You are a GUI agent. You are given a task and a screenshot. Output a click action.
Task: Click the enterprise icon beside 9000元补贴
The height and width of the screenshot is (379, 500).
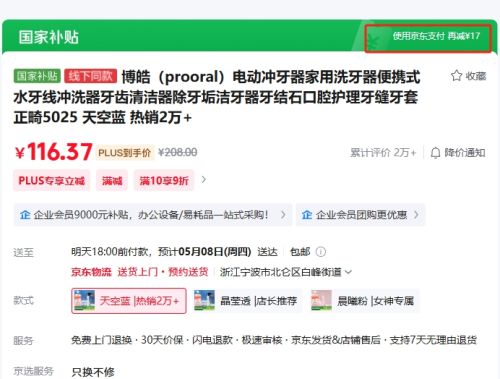[25, 215]
